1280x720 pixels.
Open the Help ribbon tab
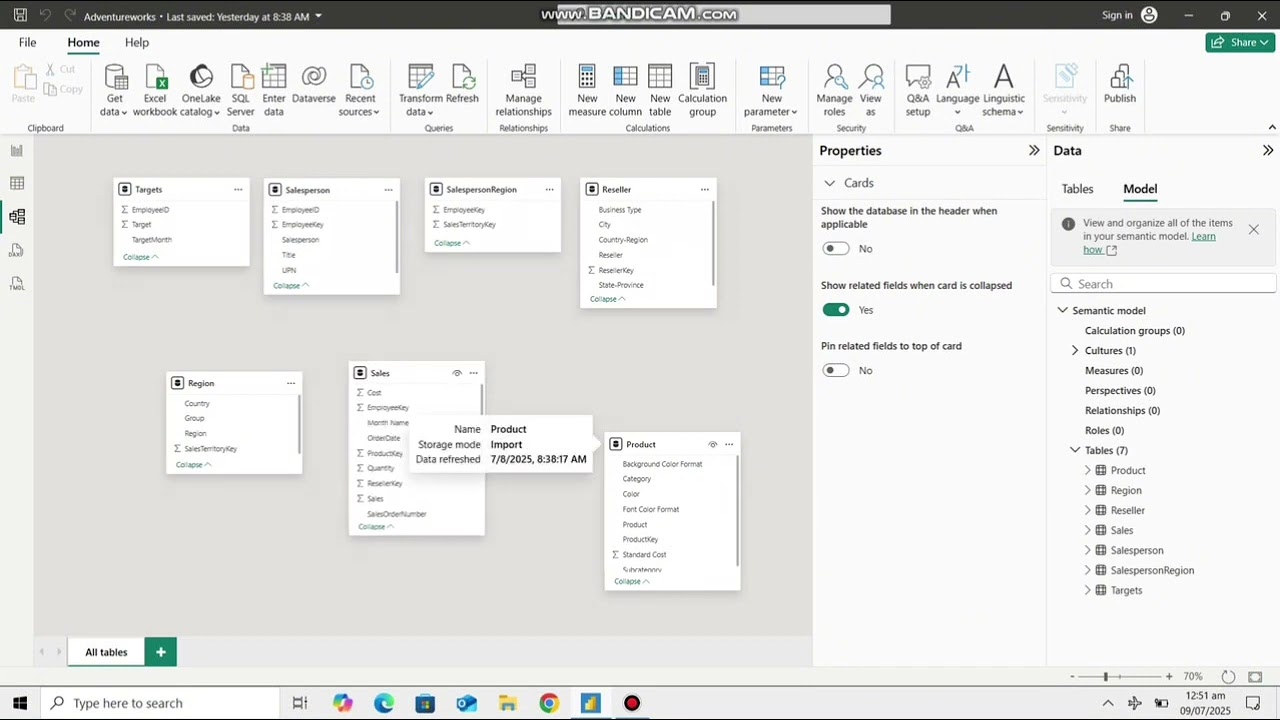[x=137, y=42]
